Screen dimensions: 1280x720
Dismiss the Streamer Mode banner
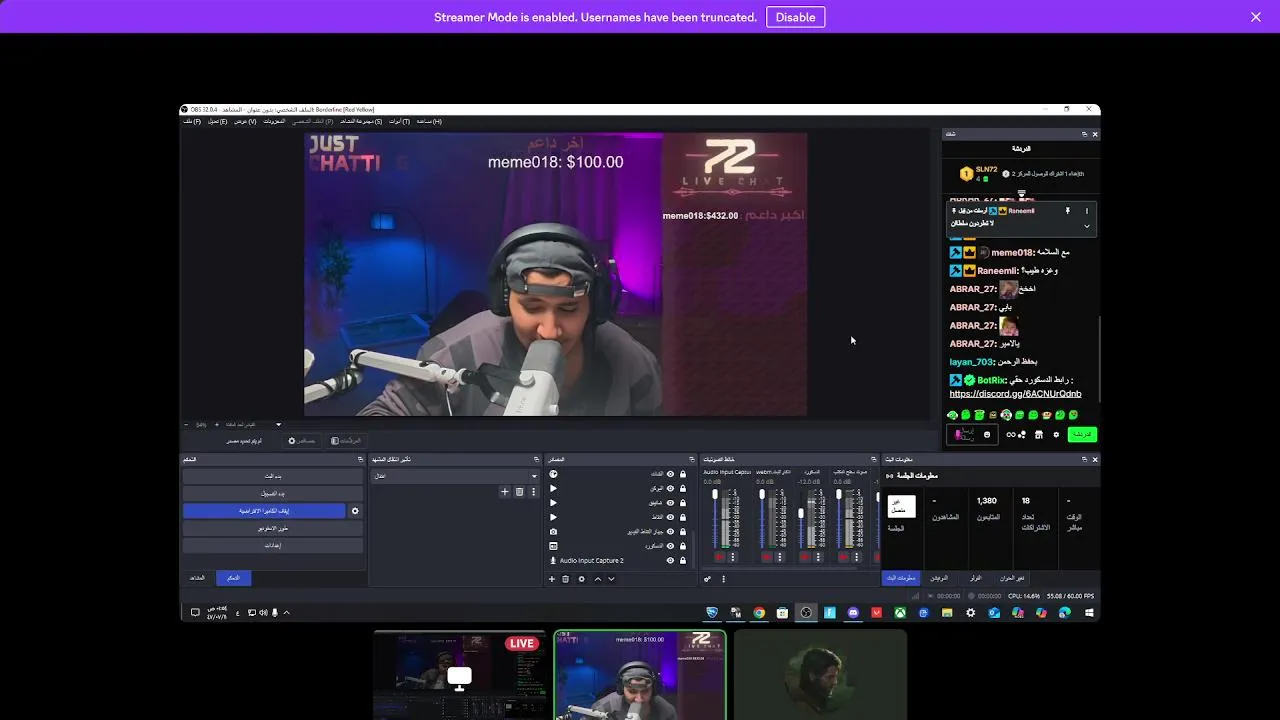(x=1256, y=17)
